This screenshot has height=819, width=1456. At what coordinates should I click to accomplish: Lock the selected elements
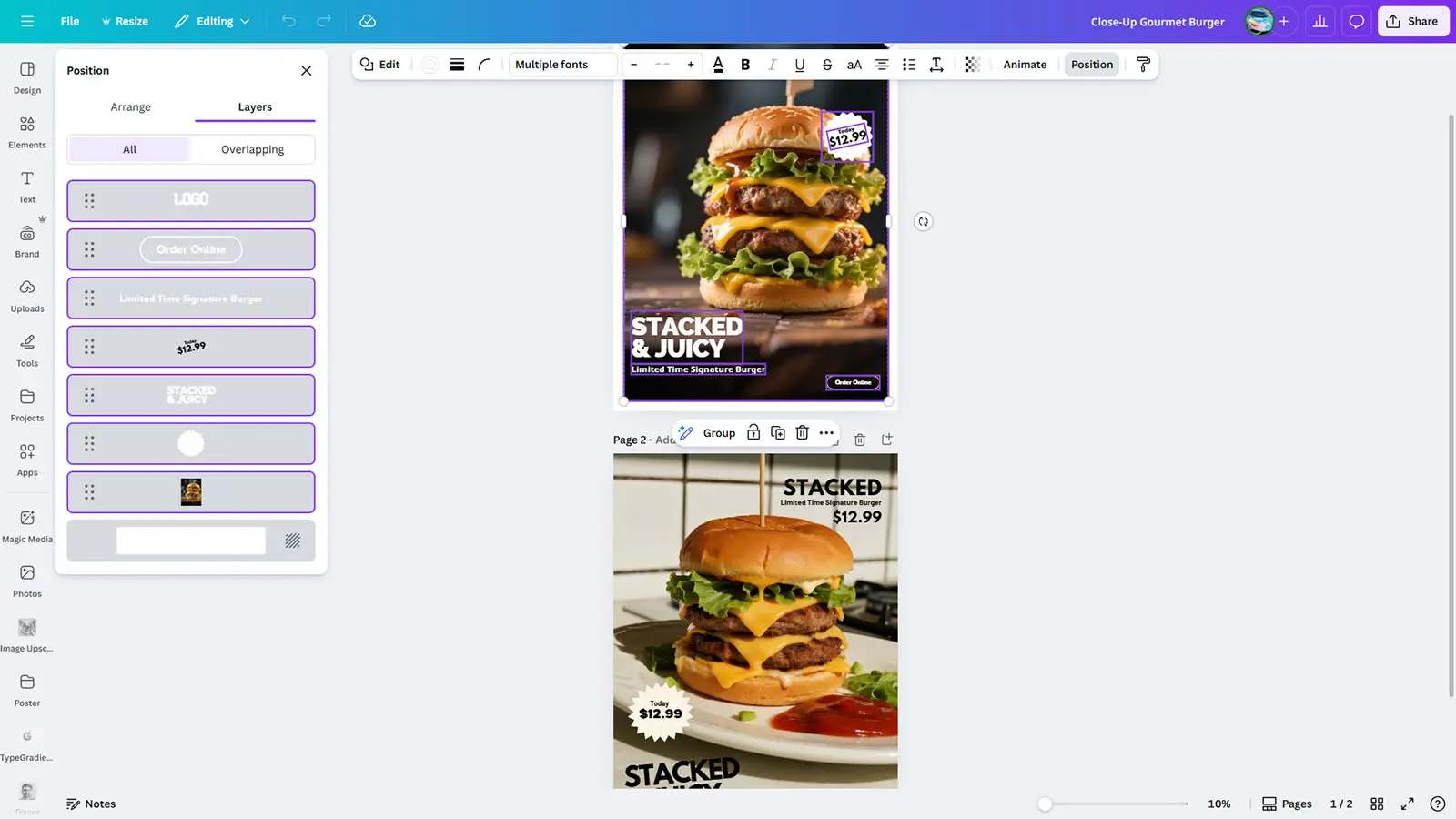point(753,433)
